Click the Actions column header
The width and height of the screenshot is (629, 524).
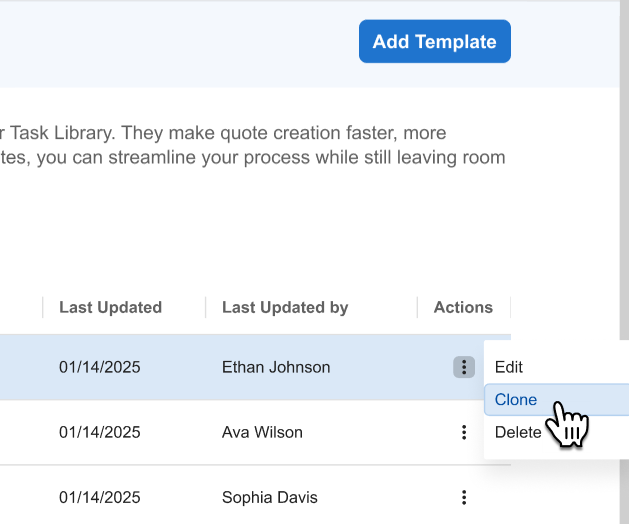point(463,307)
